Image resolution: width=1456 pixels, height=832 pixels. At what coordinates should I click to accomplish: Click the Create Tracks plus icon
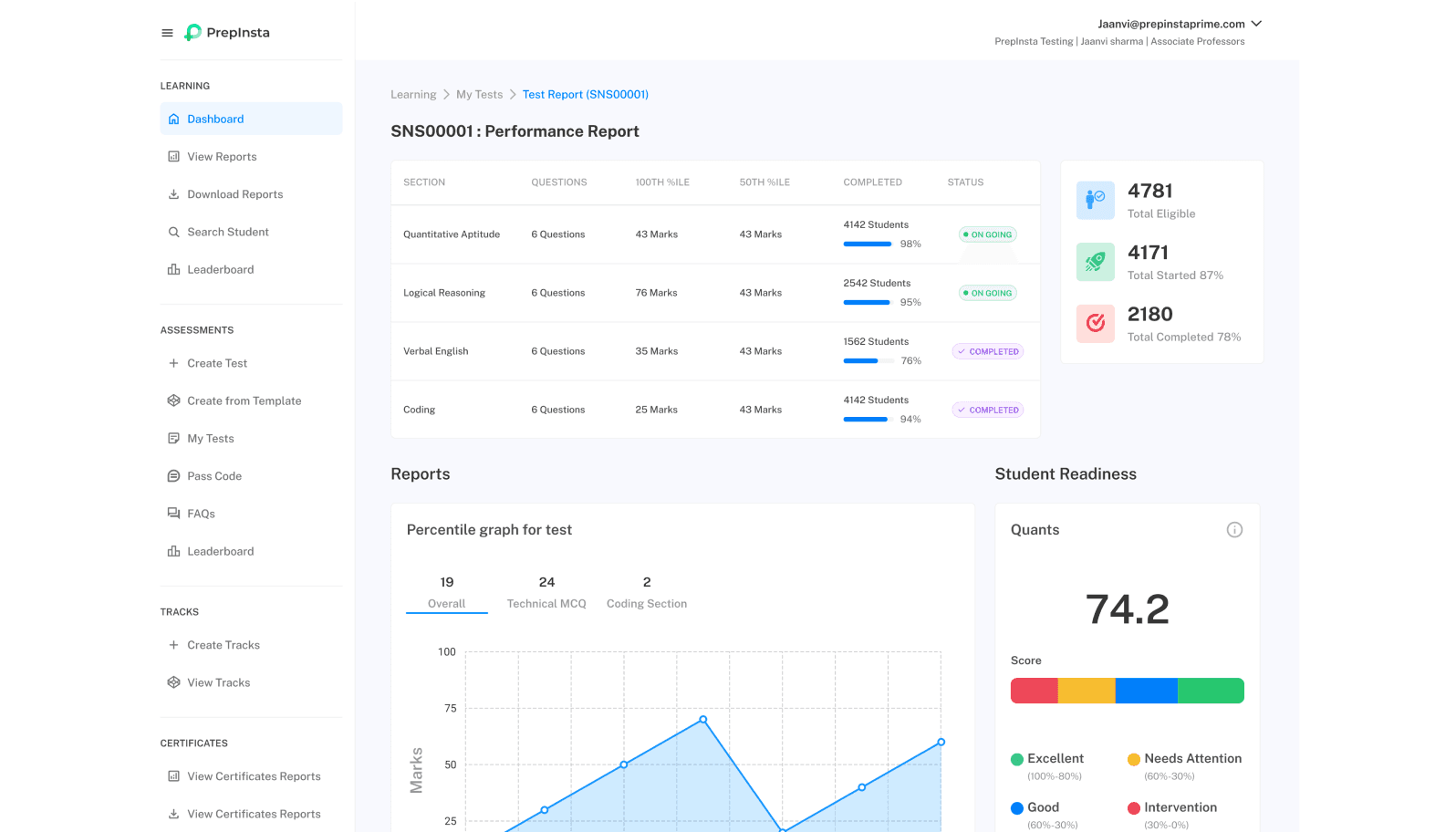[173, 645]
